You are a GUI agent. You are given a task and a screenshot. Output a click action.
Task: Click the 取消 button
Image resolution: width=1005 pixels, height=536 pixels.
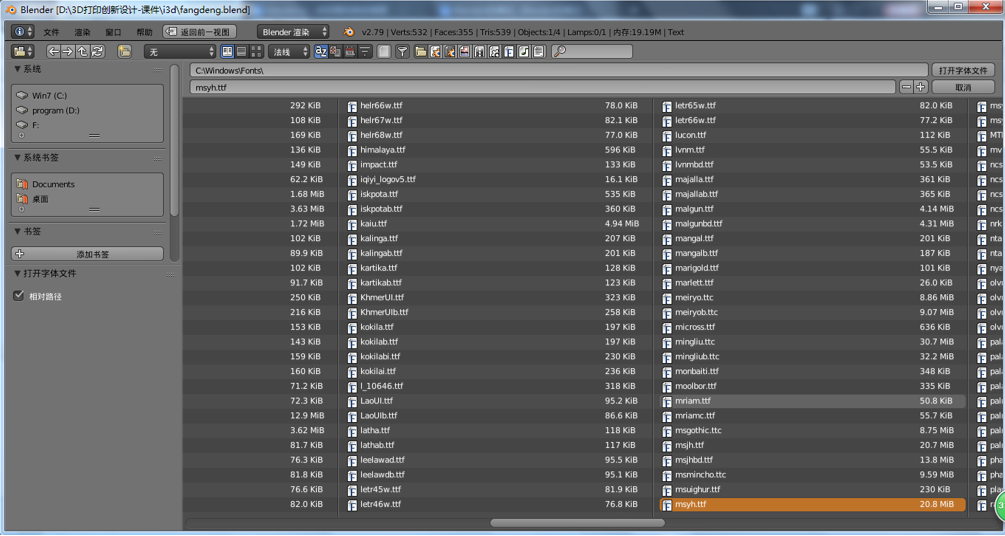coord(963,87)
